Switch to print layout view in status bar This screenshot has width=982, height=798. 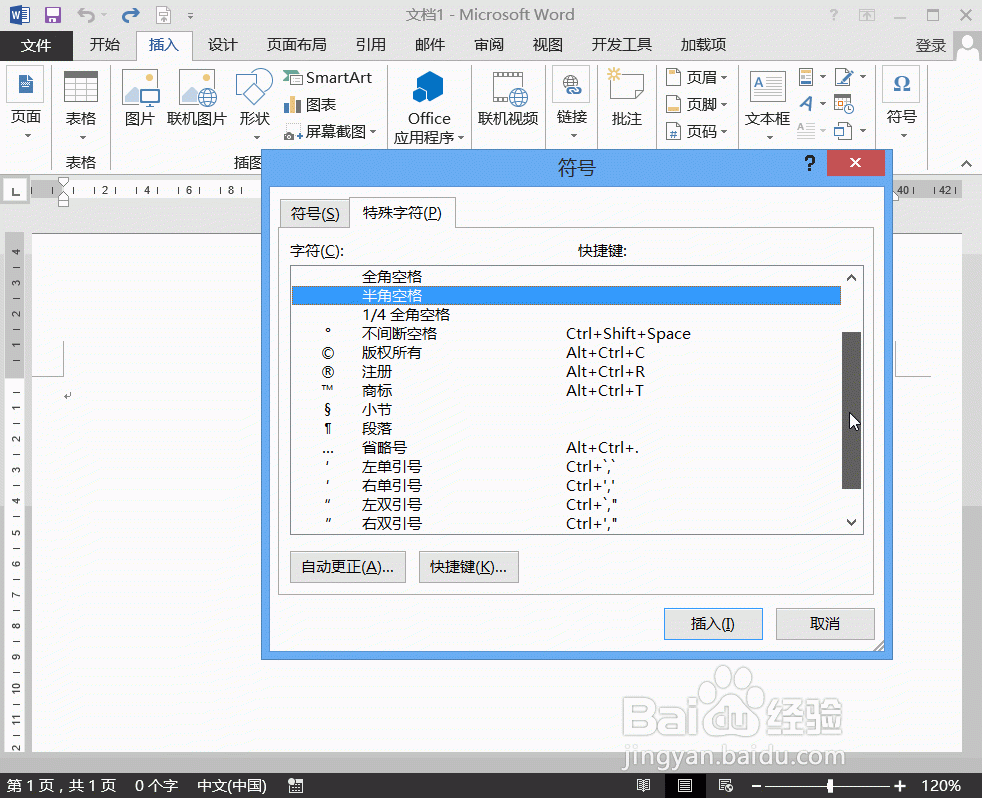click(x=685, y=786)
